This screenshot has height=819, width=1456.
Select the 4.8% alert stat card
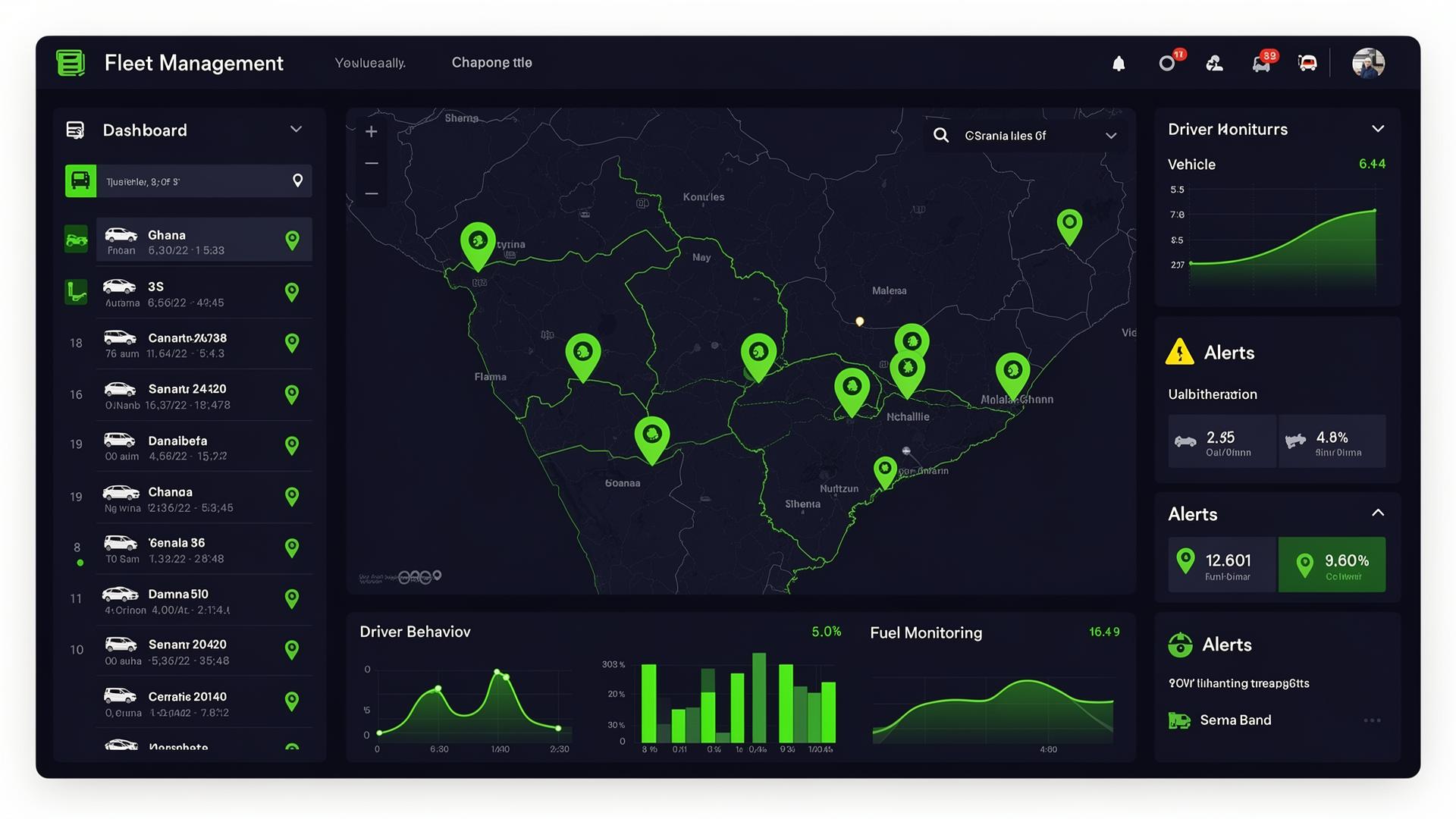click(x=1332, y=441)
